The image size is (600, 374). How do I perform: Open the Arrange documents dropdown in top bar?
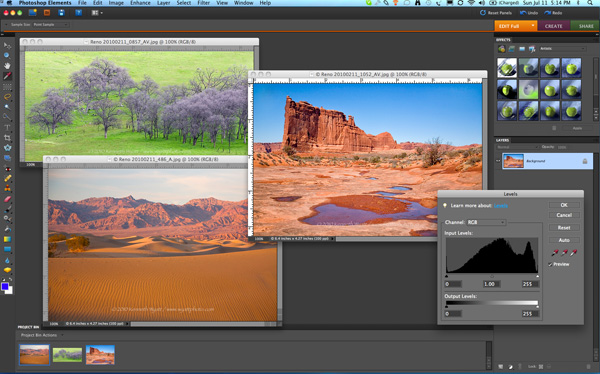pyautogui.click(x=97, y=13)
